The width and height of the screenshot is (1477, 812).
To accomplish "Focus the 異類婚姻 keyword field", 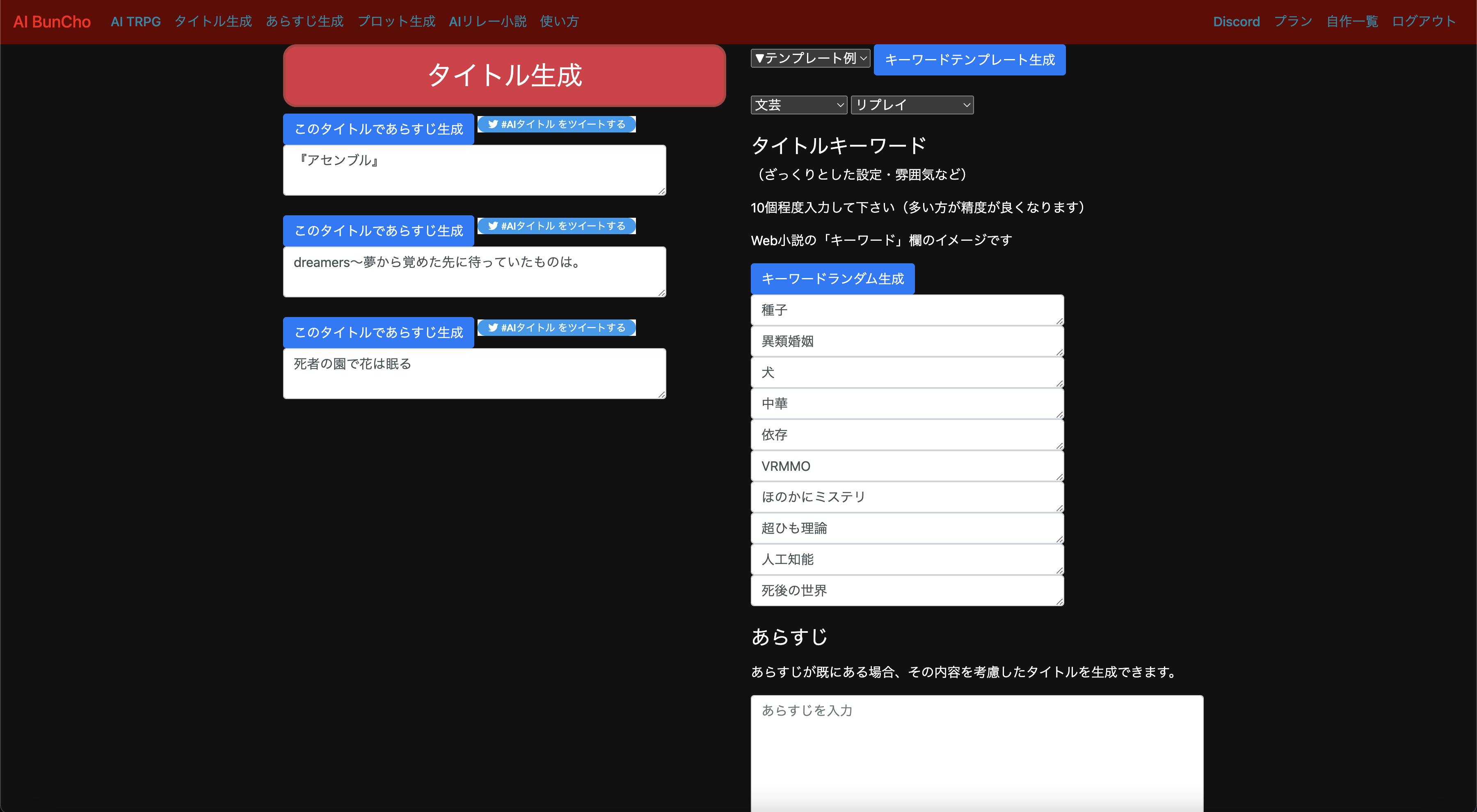I will [906, 342].
